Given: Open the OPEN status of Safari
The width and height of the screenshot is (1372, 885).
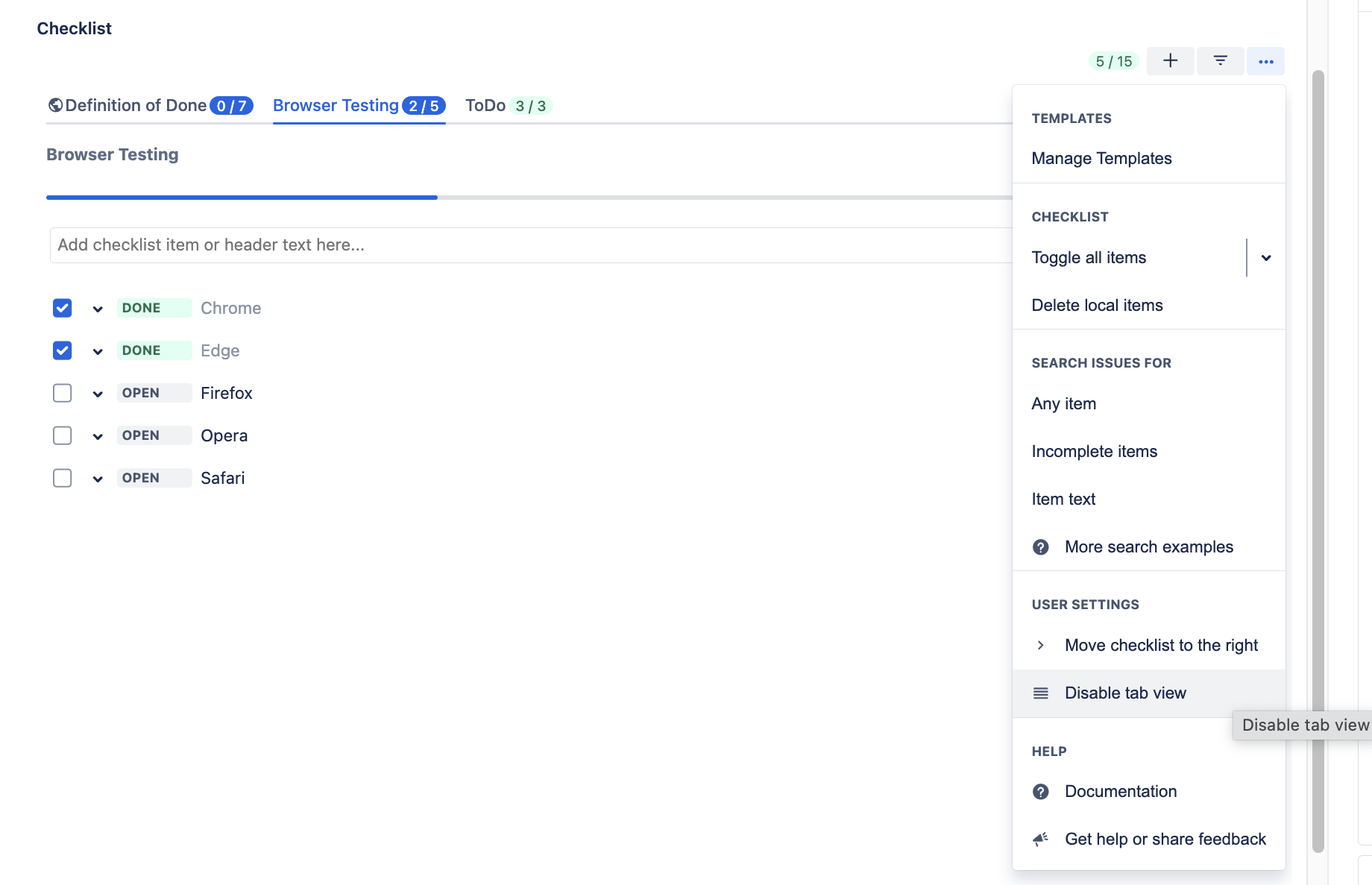Looking at the screenshot, I should (154, 478).
